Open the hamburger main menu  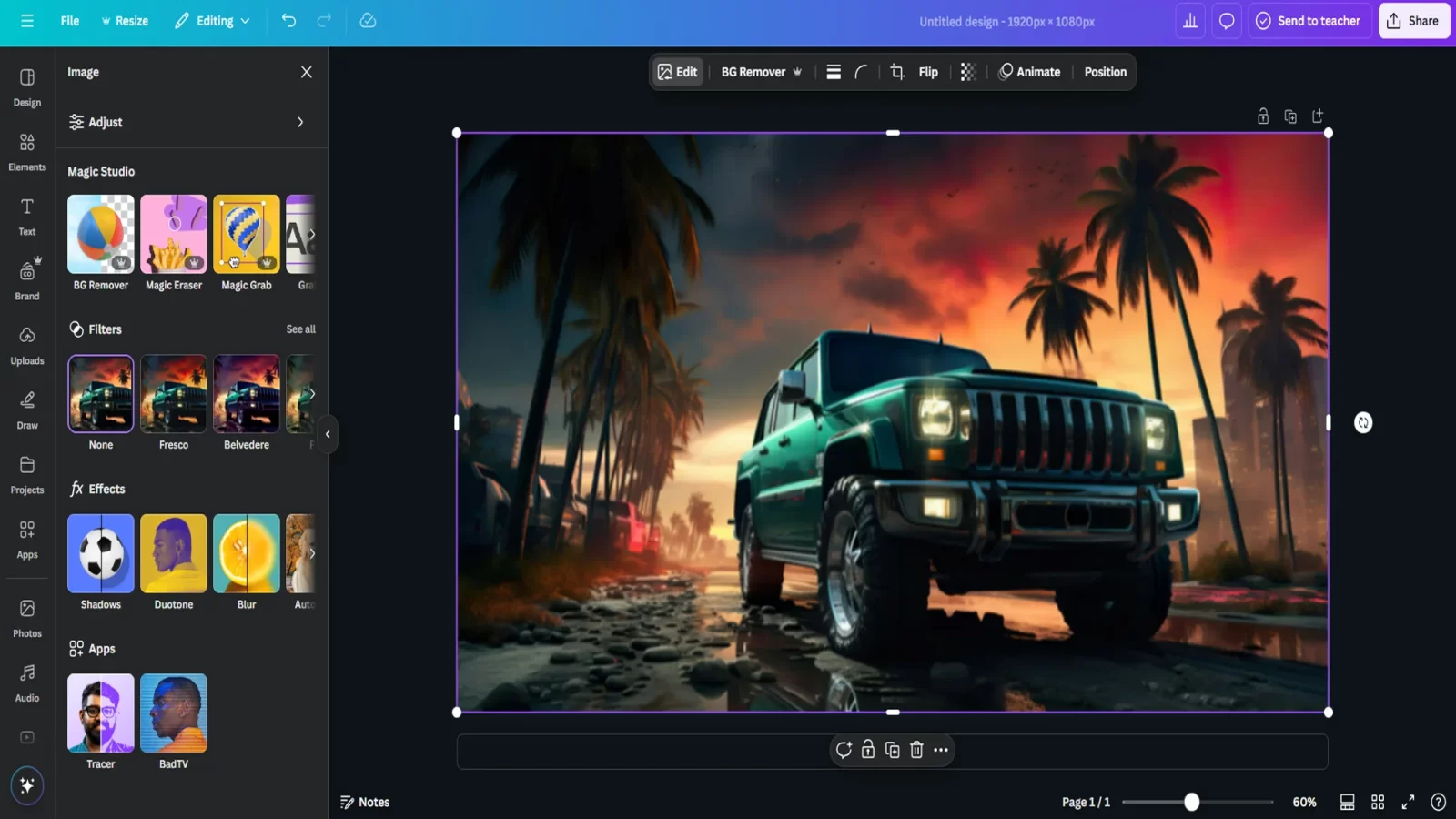point(27,21)
